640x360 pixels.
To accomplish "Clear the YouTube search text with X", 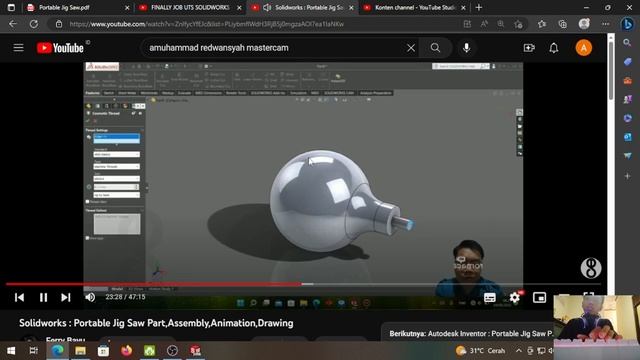I will click(x=411, y=48).
